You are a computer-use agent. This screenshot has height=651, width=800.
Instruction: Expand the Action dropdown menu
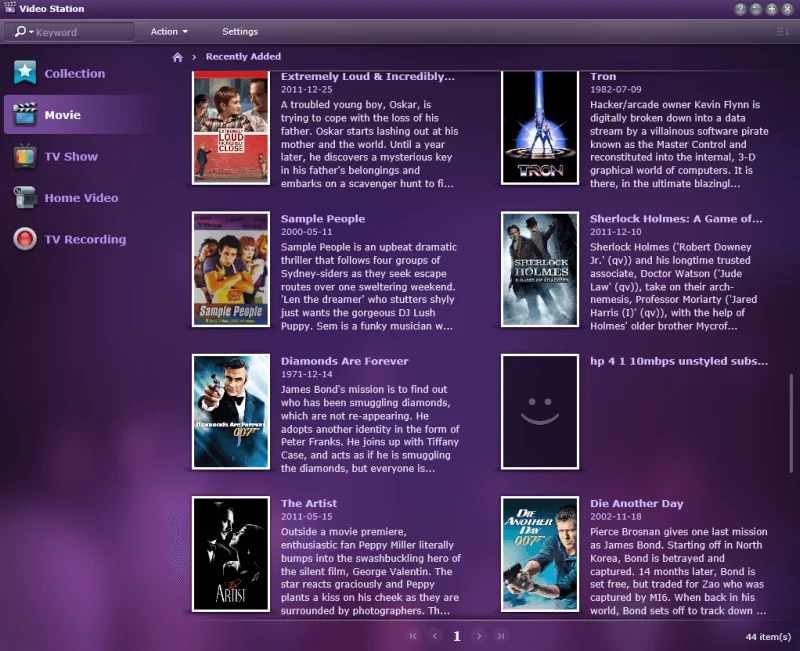coord(169,32)
